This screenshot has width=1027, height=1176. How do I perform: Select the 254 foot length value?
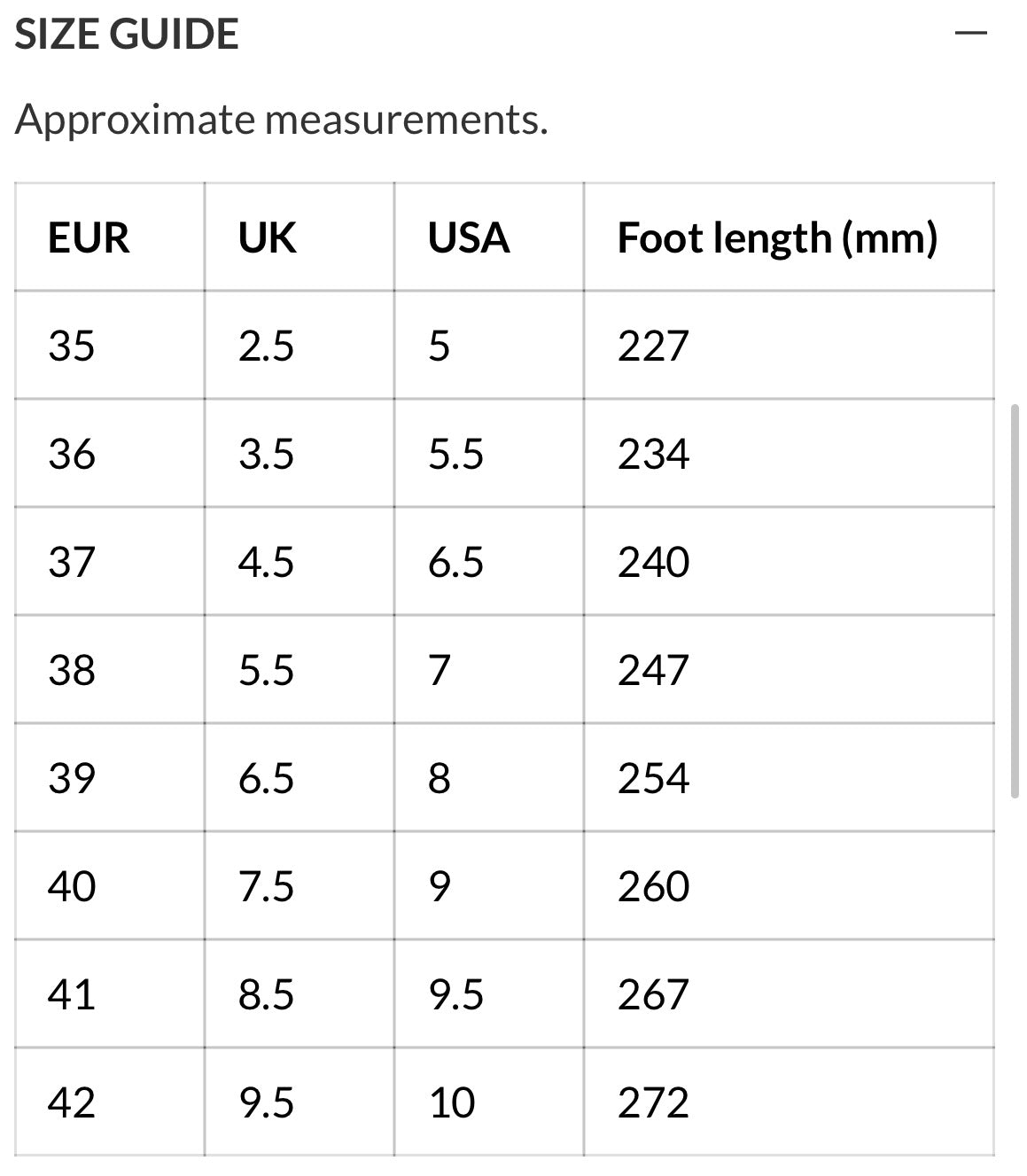(653, 778)
